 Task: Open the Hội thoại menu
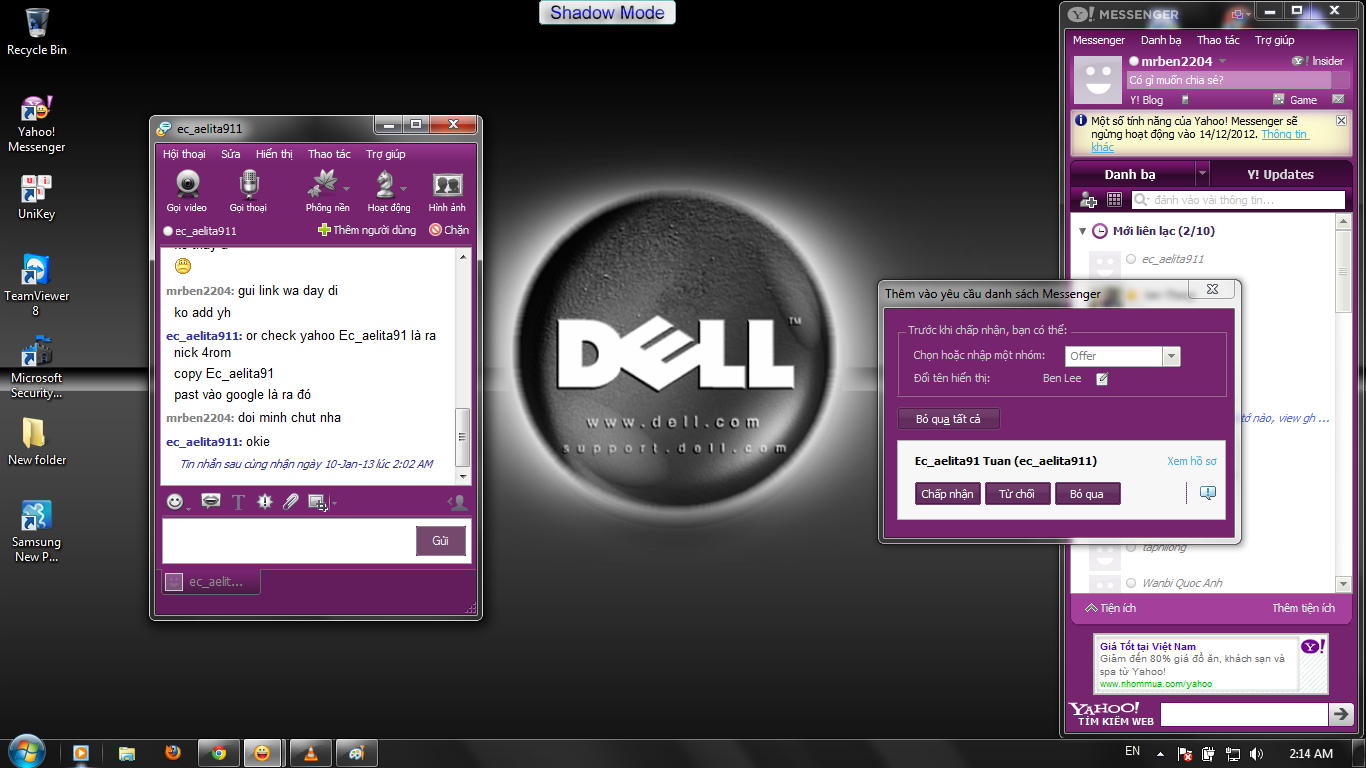pos(184,154)
